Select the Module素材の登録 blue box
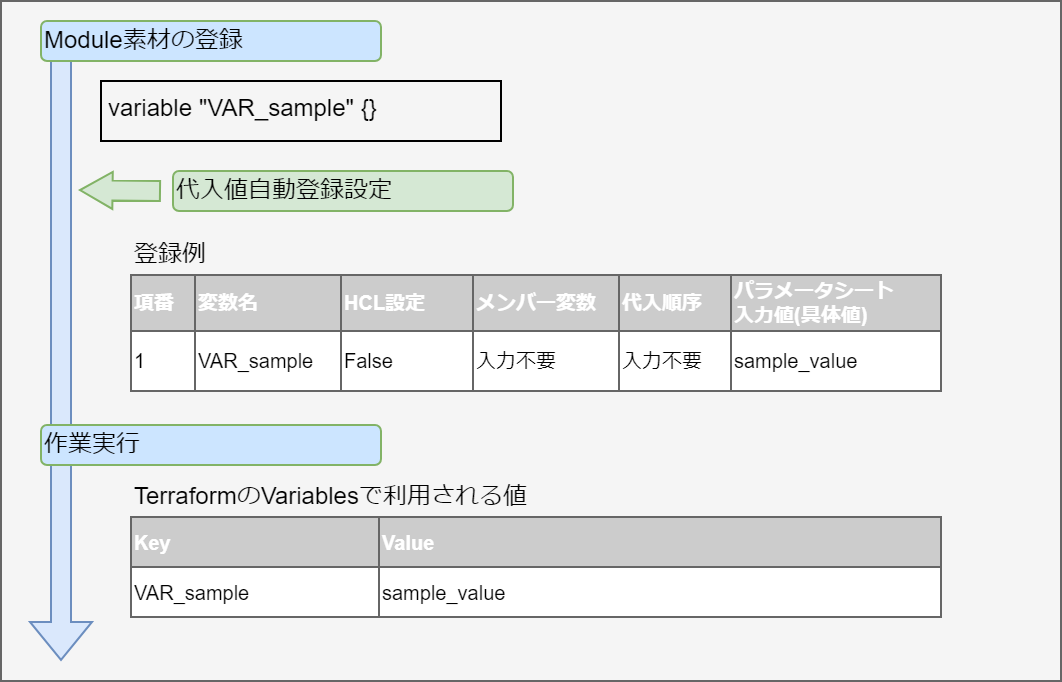1062x682 pixels. click(211, 41)
